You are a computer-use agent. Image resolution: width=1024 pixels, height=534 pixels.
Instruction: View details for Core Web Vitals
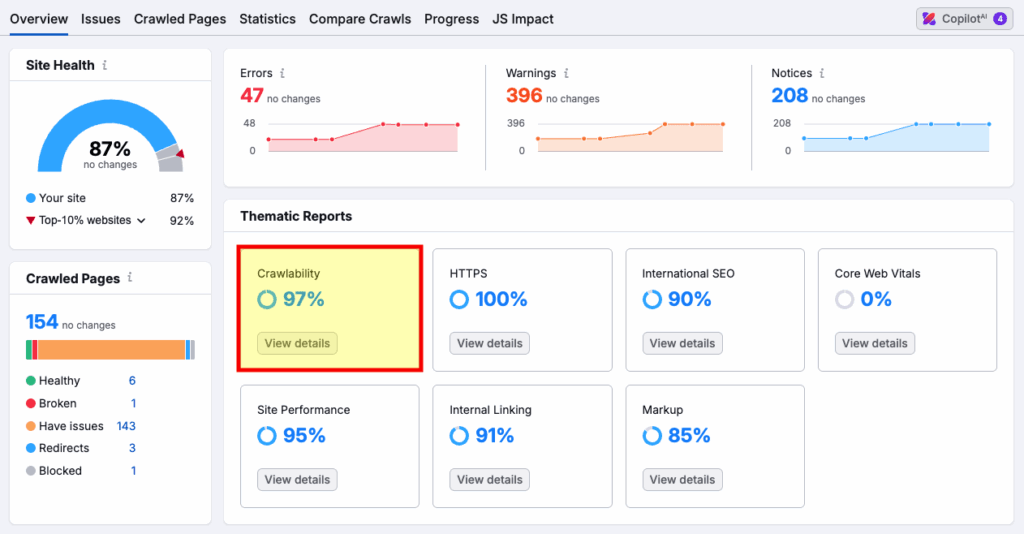pos(874,343)
